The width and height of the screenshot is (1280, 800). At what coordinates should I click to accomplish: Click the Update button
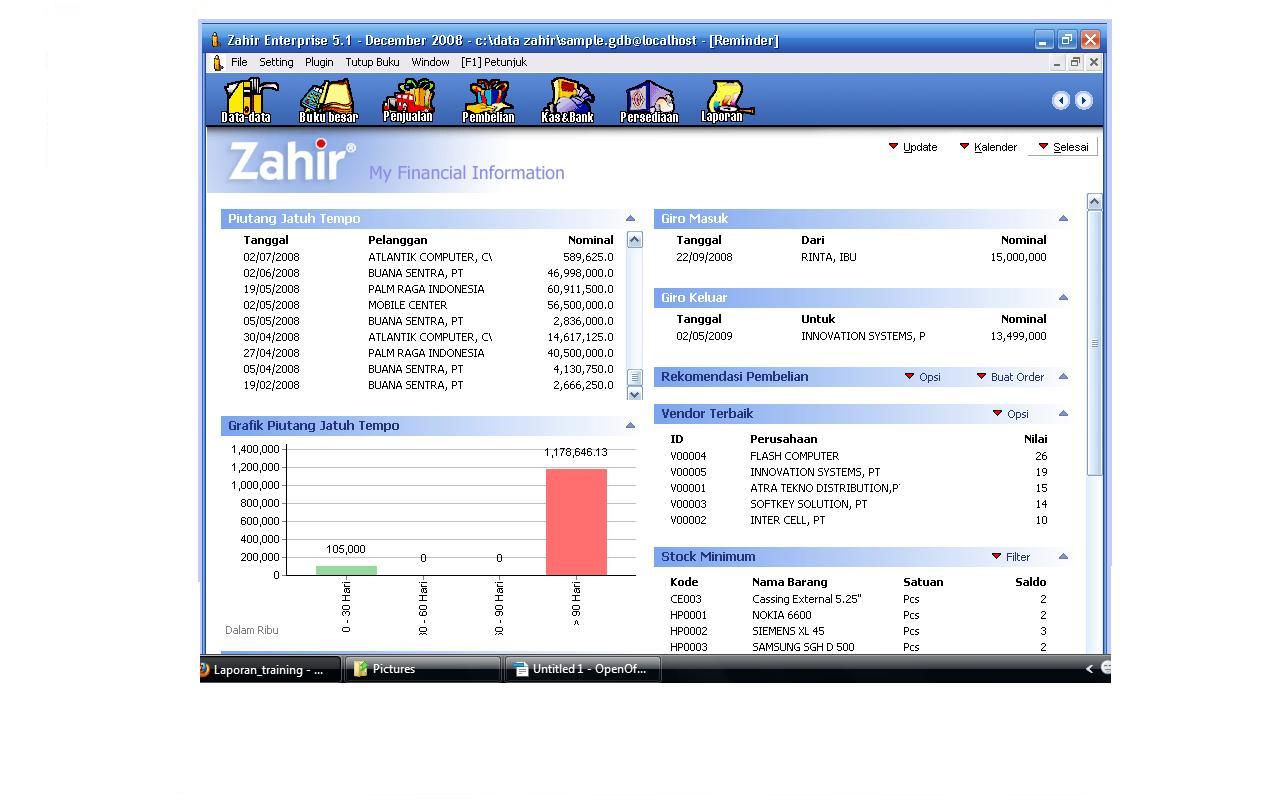[x=913, y=147]
